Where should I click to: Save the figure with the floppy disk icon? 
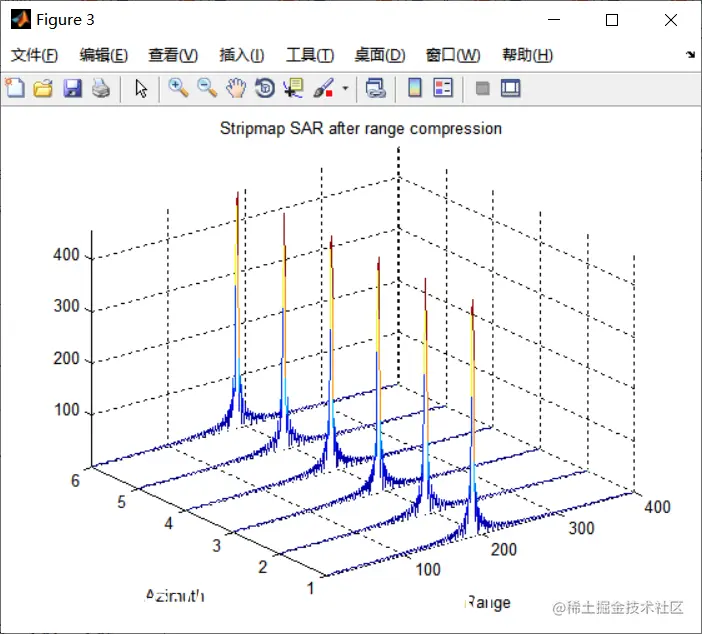73,88
